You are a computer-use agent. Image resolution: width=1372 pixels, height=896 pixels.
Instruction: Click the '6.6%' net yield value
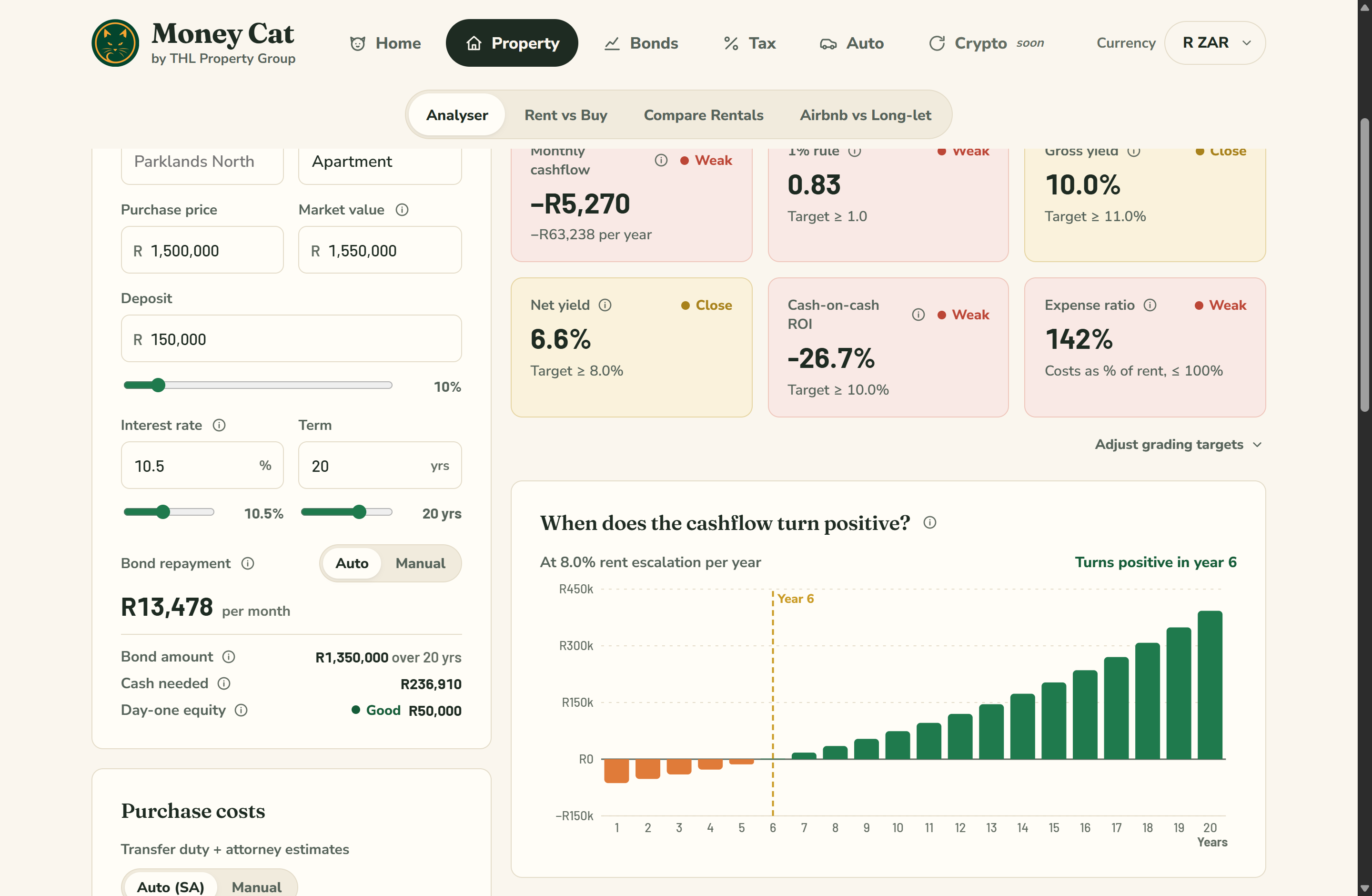point(560,339)
